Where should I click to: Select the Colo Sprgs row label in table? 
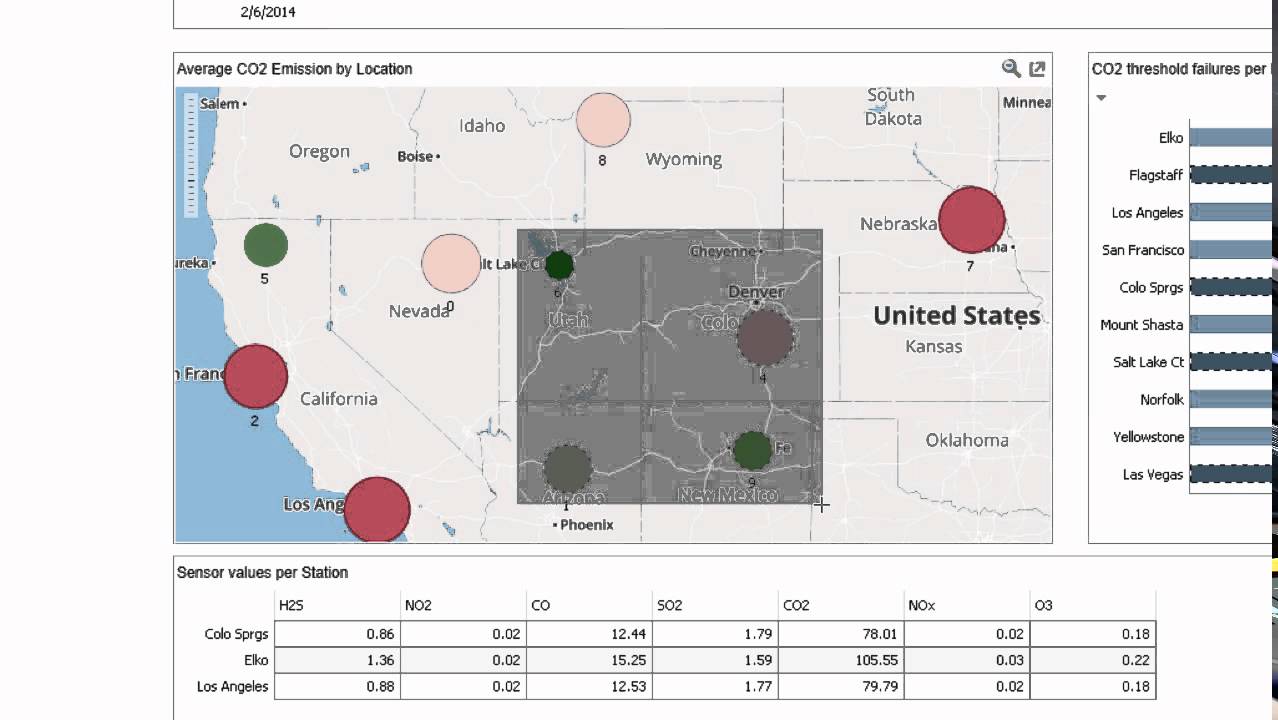pyautogui.click(x=236, y=634)
